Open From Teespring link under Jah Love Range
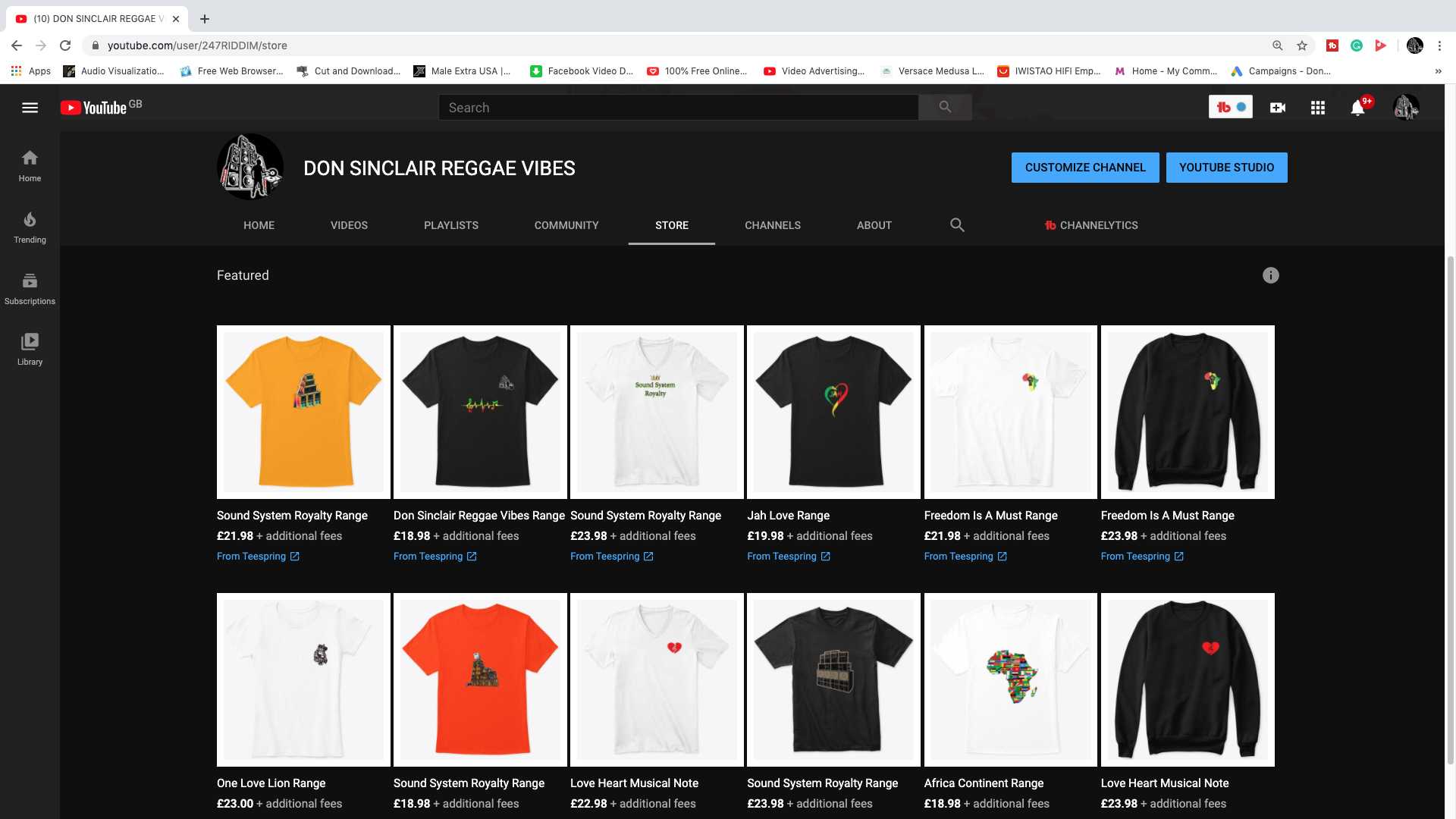Image resolution: width=1456 pixels, height=819 pixels. (x=789, y=557)
